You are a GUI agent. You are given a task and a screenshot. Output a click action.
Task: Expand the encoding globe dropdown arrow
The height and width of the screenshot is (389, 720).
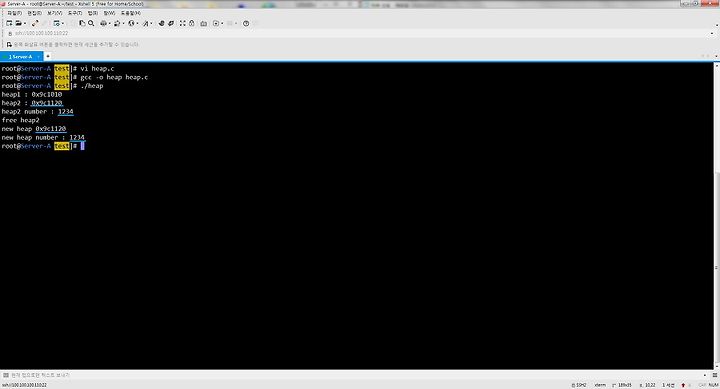tap(137, 23)
